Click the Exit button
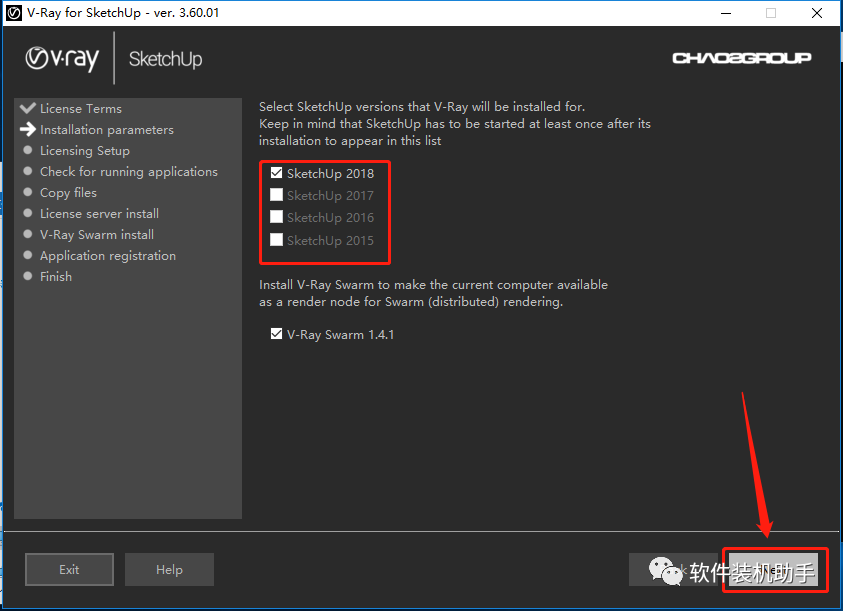 tap(69, 570)
